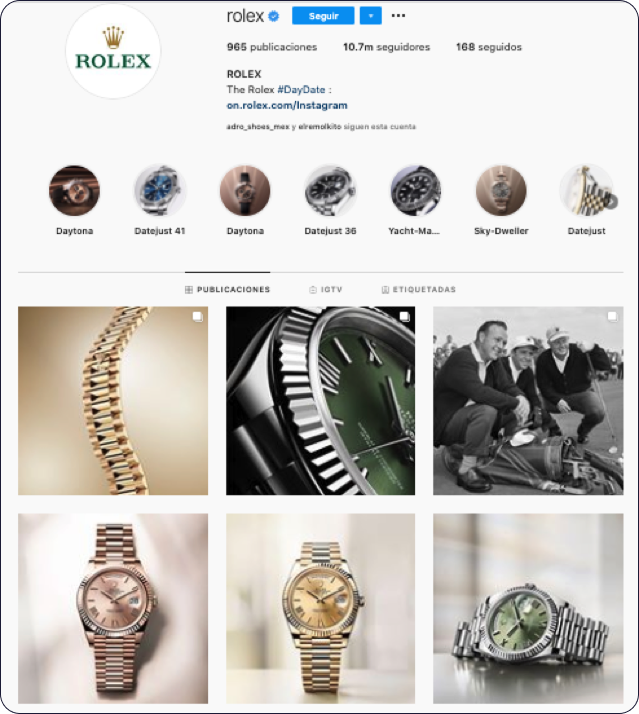The image size is (639, 714).
Task: Click the Seguir follow button
Action: click(x=323, y=16)
